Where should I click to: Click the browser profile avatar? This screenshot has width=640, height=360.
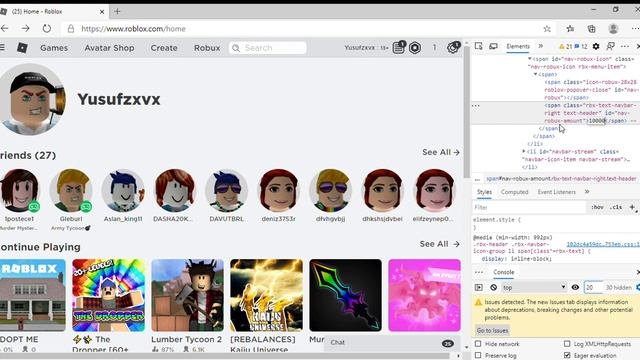tap(613, 29)
